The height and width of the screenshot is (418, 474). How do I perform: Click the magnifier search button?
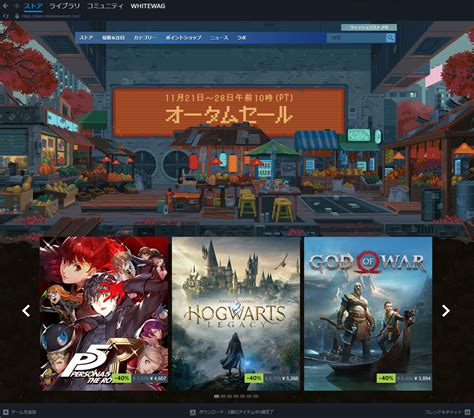point(390,38)
